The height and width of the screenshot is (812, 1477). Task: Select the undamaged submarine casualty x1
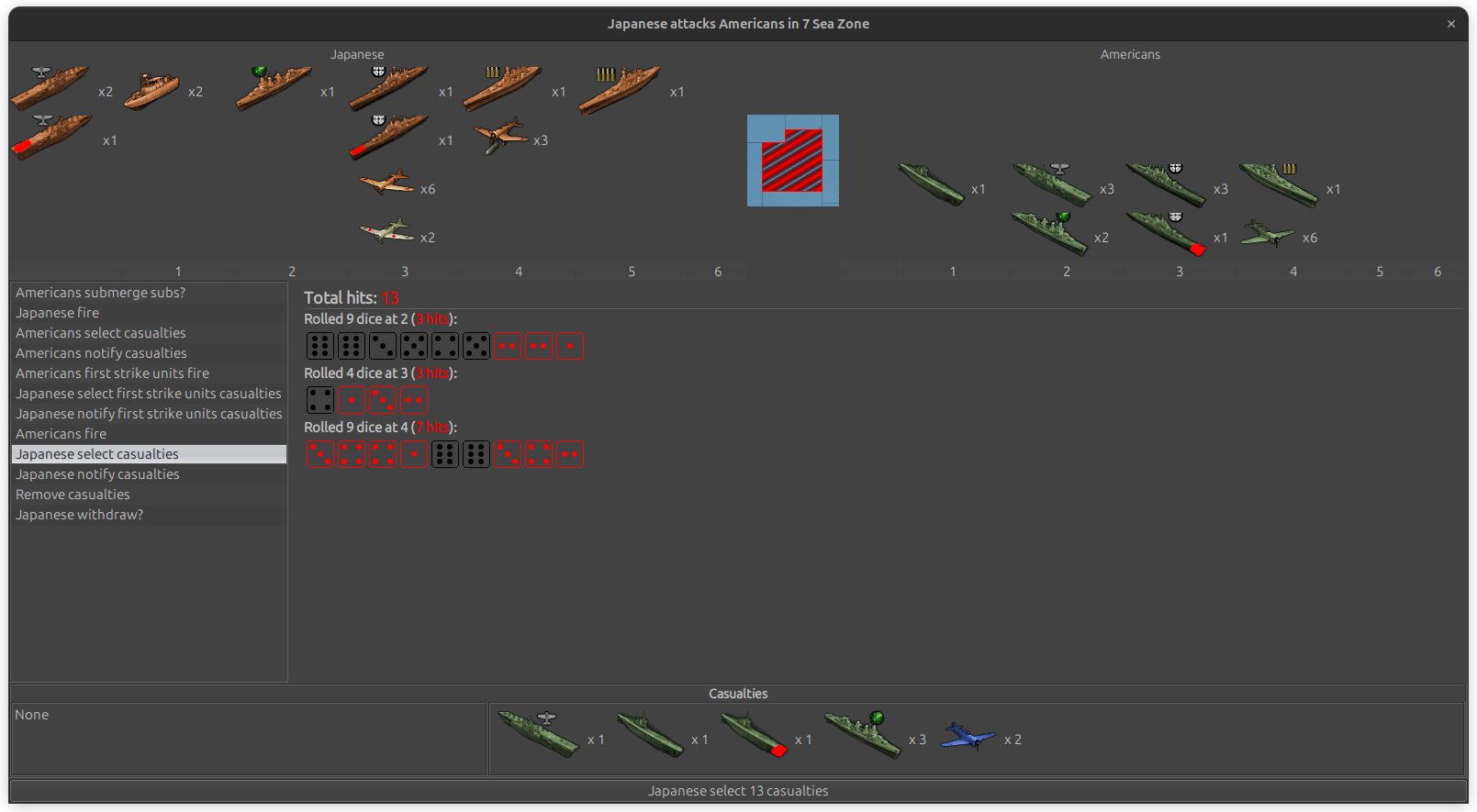click(651, 736)
